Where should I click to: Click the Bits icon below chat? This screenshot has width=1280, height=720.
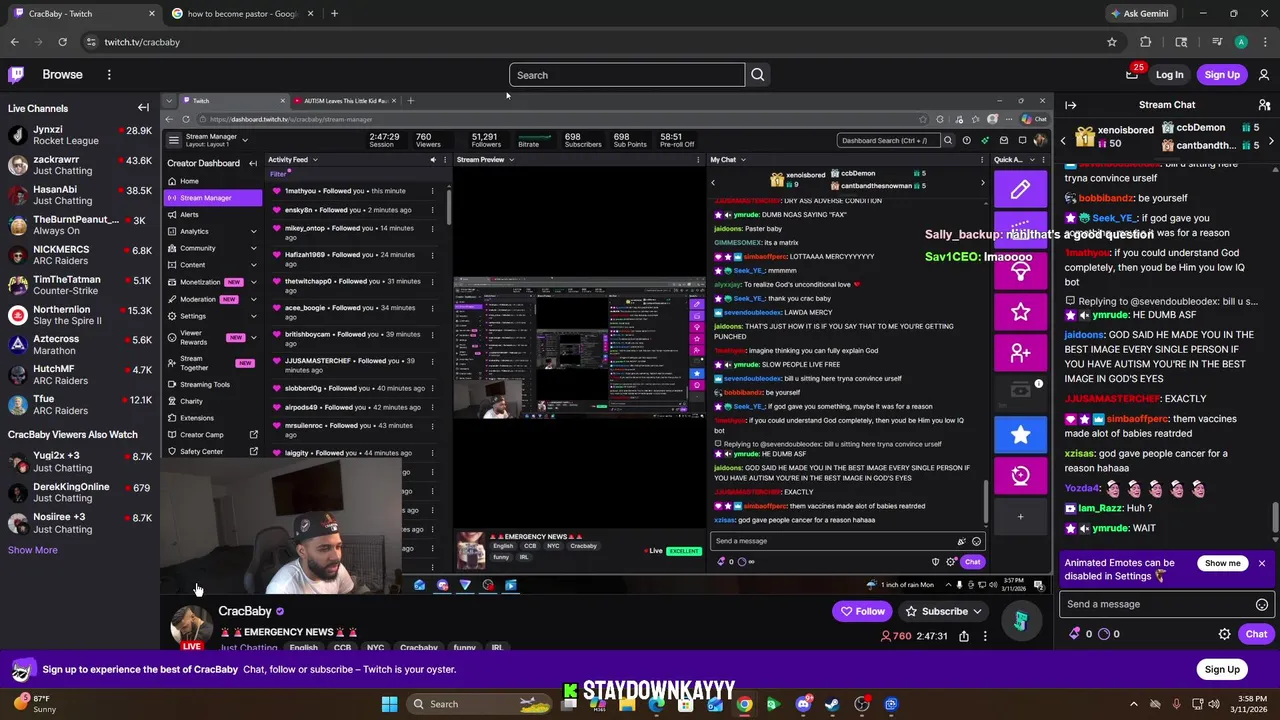tap(1075, 634)
